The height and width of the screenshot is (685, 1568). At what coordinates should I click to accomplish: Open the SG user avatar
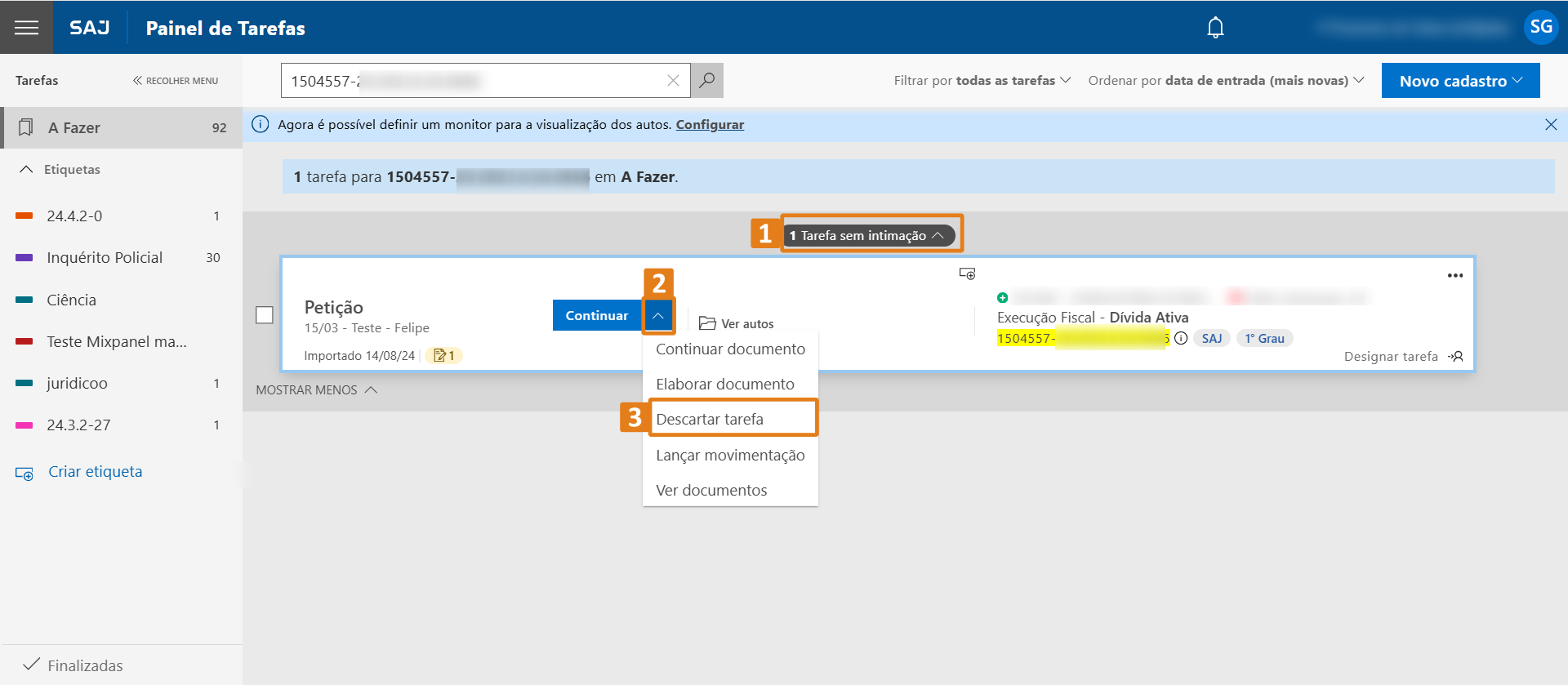pos(1540,28)
